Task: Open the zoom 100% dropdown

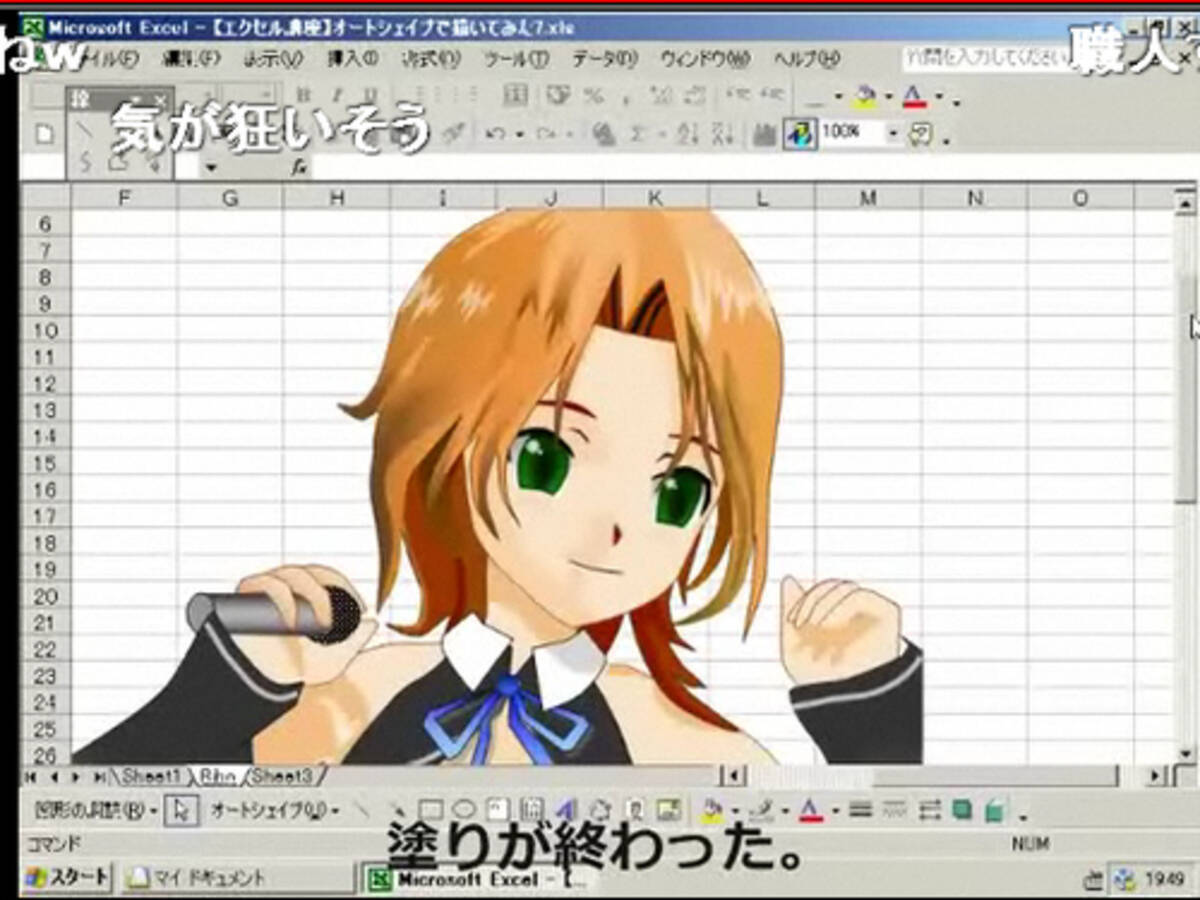Action: pos(893,133)
